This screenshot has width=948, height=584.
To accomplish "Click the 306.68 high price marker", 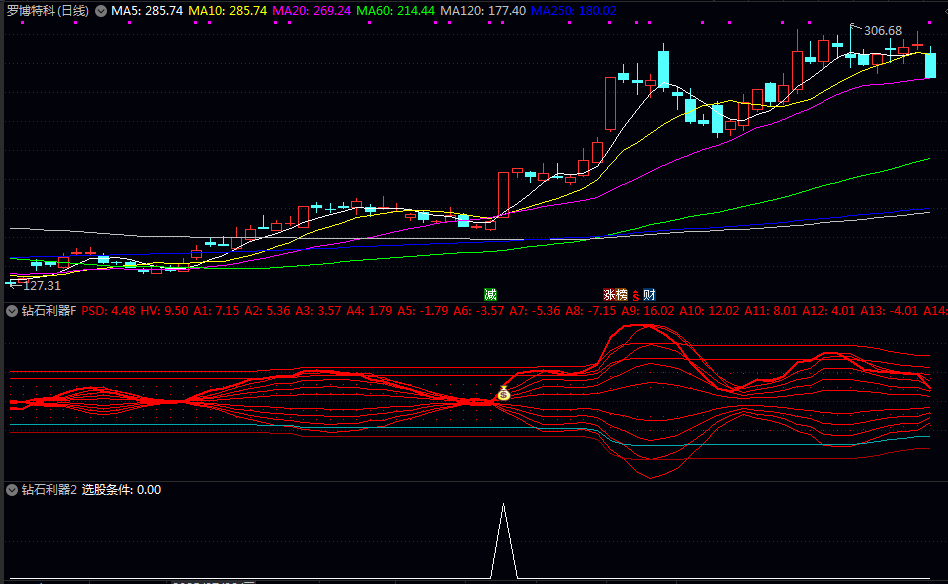I will (x=882, y=31).
